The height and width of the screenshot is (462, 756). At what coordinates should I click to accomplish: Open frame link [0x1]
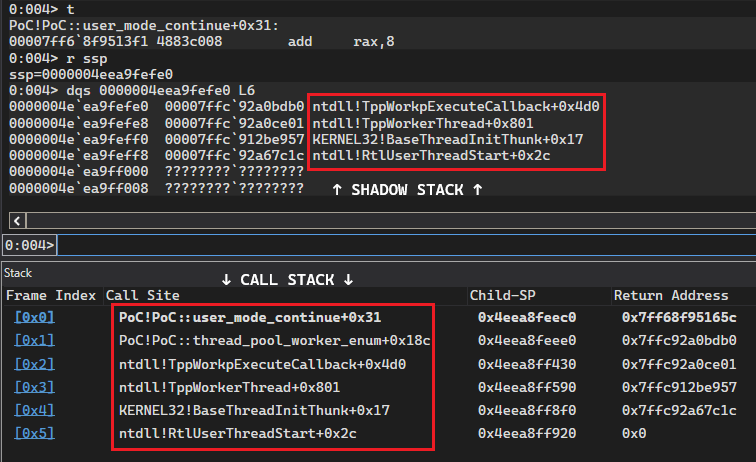click(x=34, y=340)
